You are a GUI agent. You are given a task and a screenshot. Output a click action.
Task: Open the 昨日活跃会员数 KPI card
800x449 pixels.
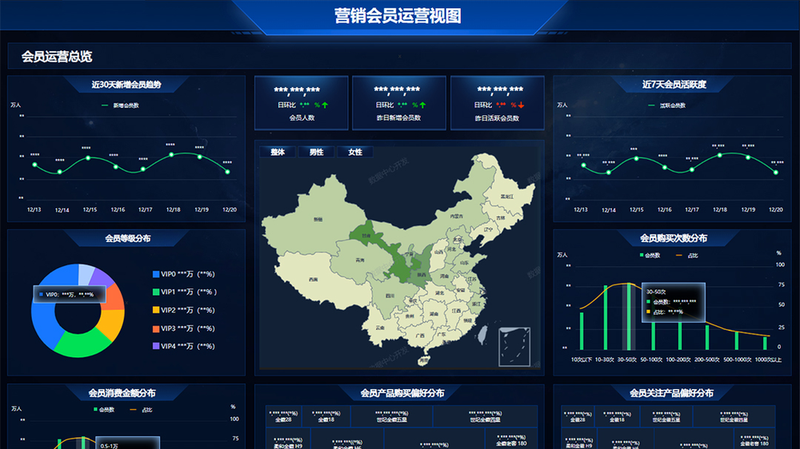tap(497, 103)
